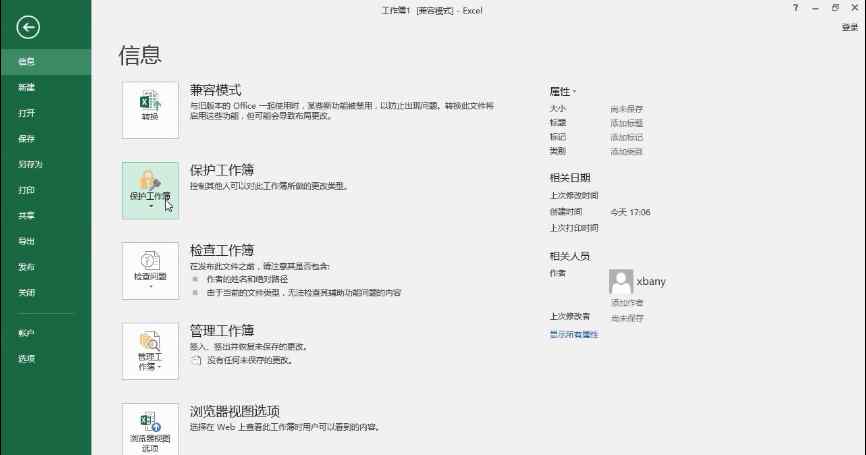
Task: Close the Excel window
Action: point(855,8)
